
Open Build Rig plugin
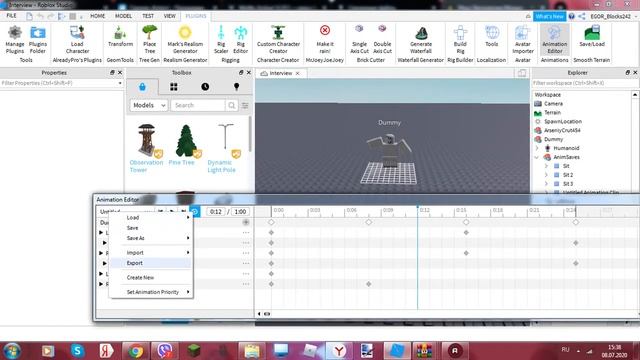pyautogui.click(x=460, y=40)
